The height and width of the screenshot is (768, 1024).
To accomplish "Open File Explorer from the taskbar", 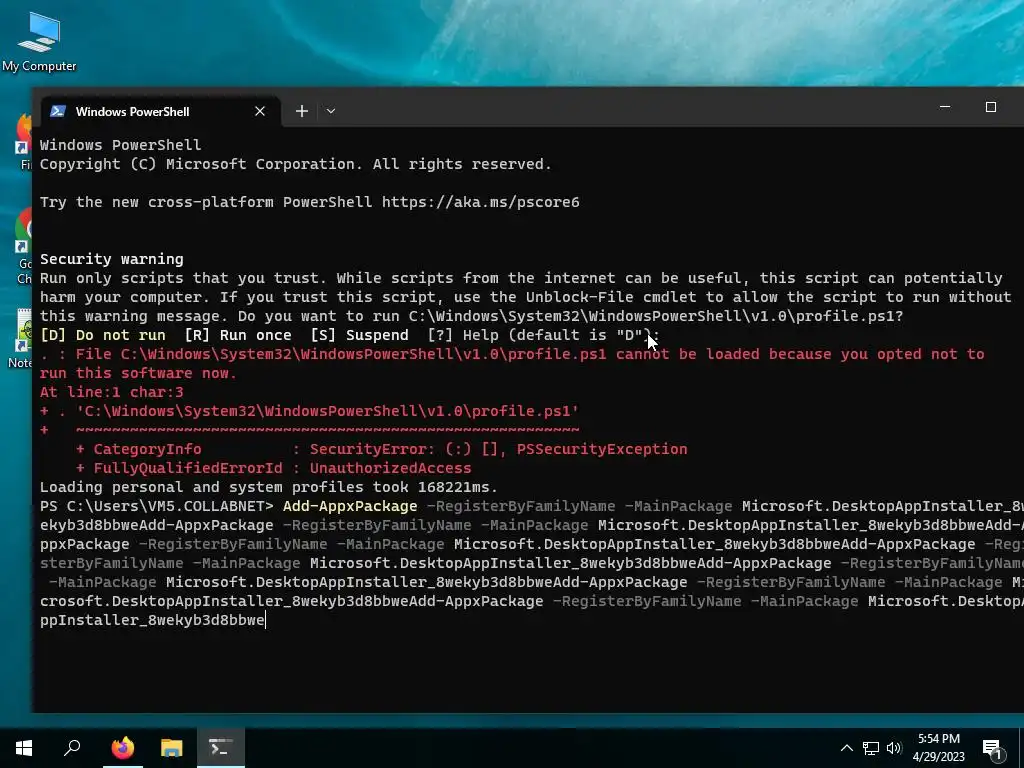I will 172,748.
